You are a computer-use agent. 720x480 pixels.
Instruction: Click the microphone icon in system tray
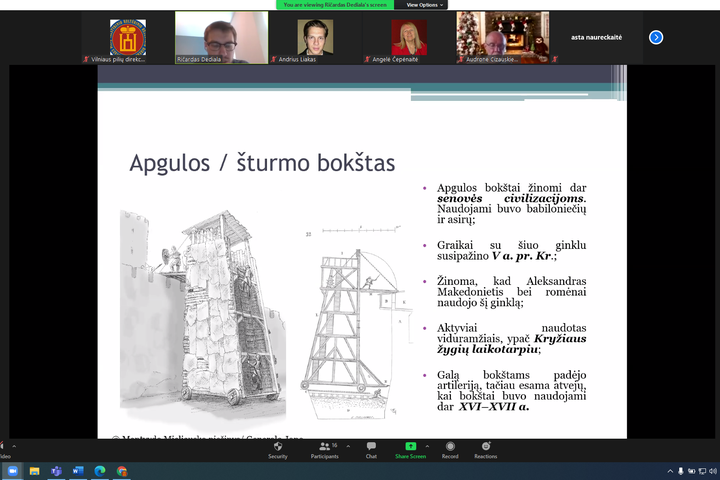(x=681, y=471)
